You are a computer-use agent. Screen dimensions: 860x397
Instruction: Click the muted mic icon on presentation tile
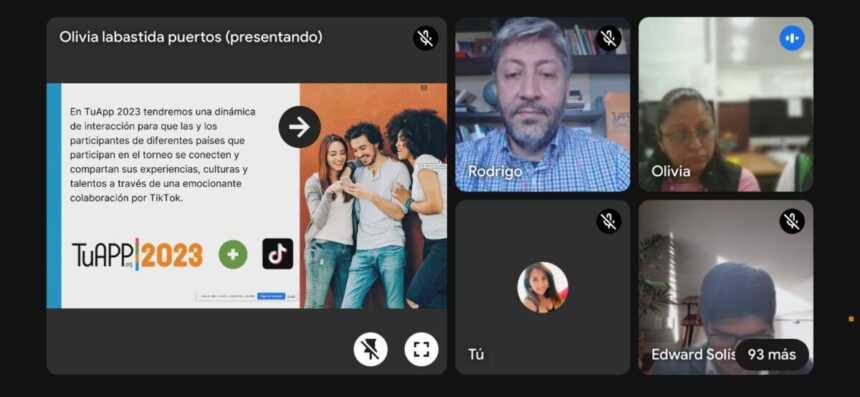[426, 38]
